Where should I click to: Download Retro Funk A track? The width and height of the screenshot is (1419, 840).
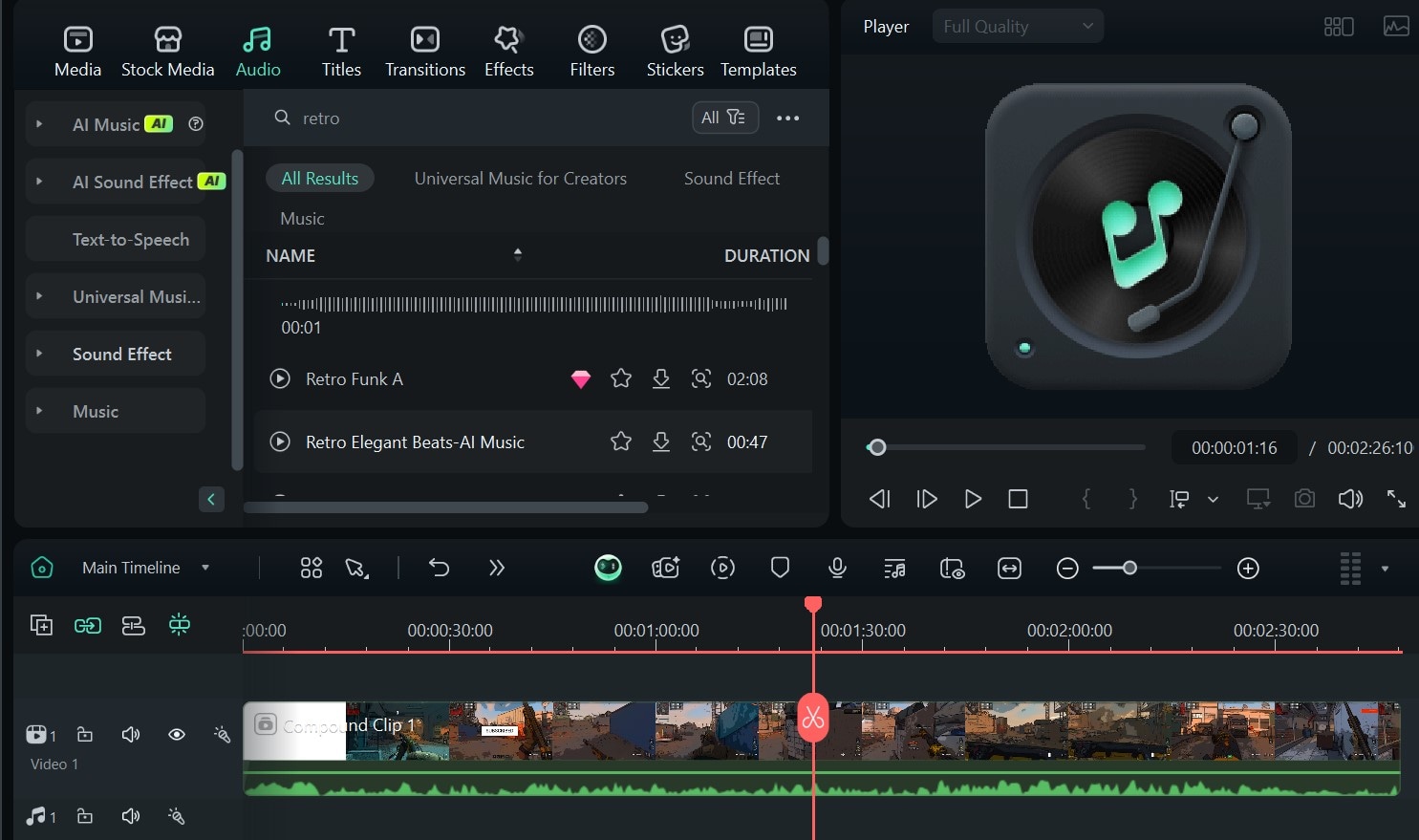click(x=660, y=379)
